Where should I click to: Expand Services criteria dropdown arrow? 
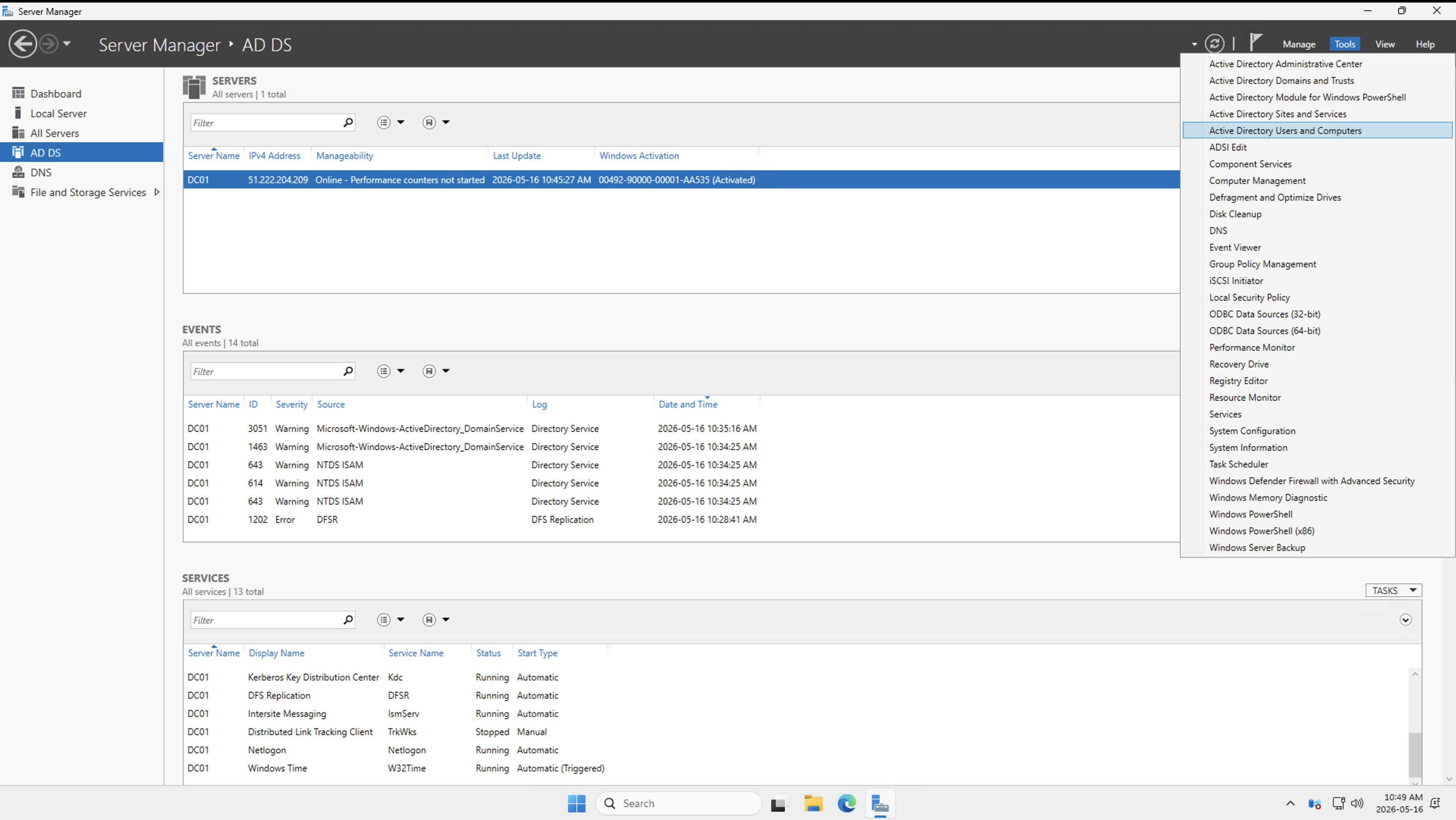[x=401, y=620]
